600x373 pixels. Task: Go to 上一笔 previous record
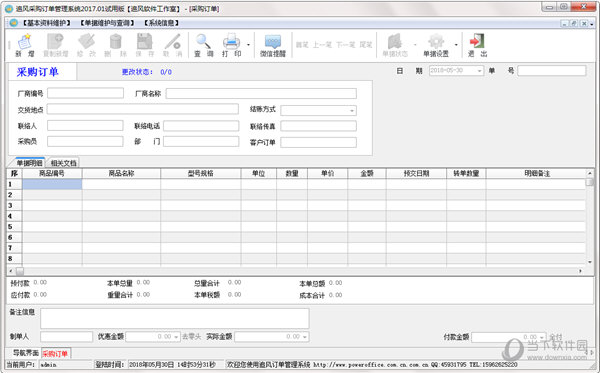[322, 45]
